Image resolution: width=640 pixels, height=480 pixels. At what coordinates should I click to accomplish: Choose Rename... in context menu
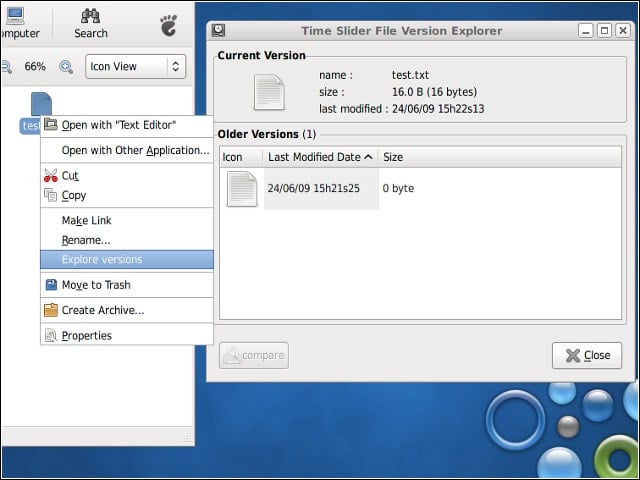coord(127,240)
